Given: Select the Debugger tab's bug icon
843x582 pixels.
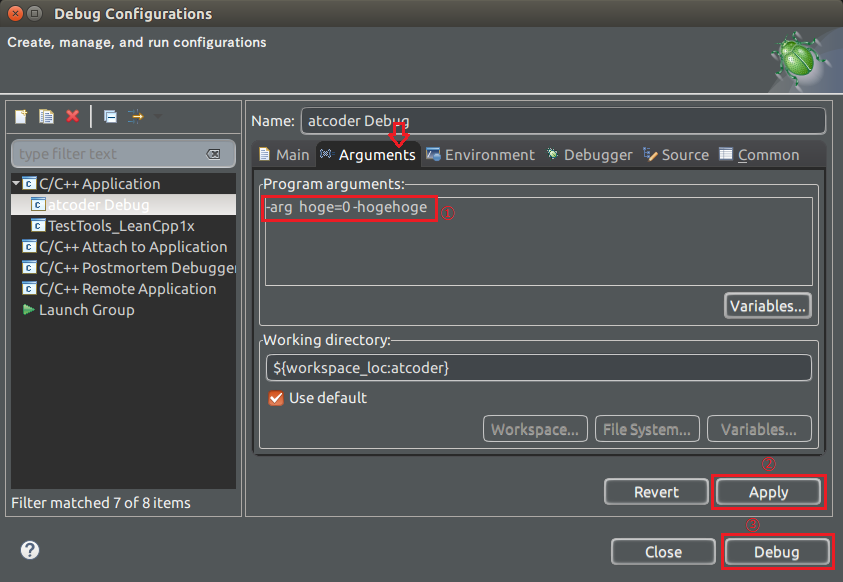Looking at the screenshot, I should click(551, 154).
